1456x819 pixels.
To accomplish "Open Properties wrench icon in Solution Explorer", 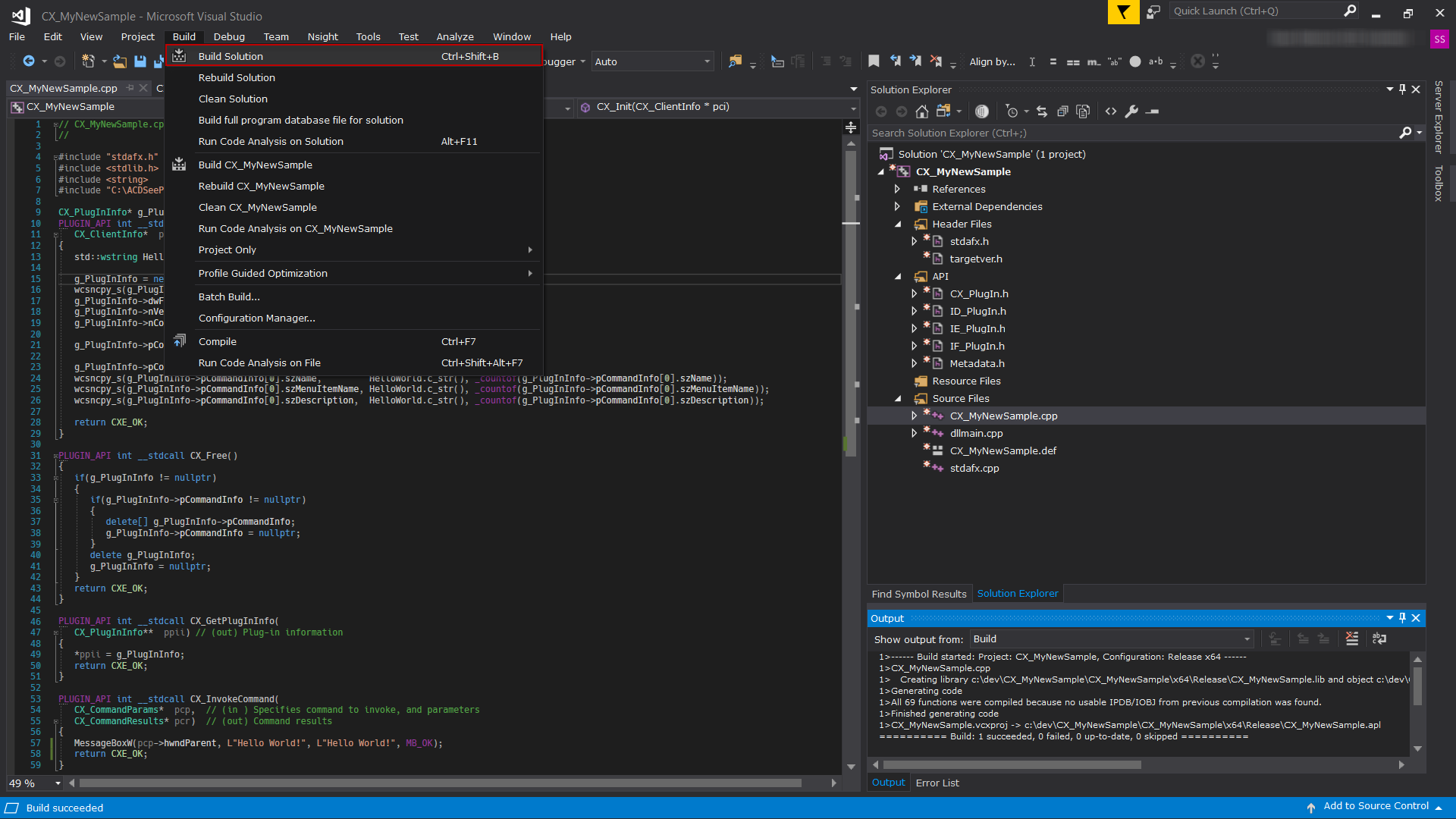I will click(x=1131, y=111).
